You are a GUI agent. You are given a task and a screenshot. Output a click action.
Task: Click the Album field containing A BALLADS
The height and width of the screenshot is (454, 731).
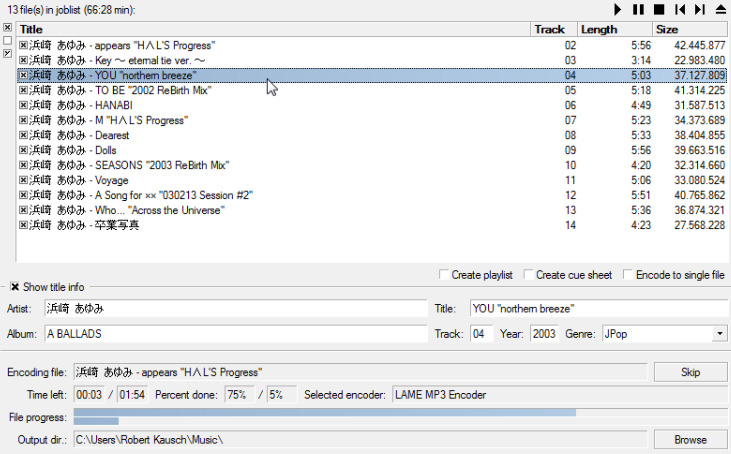(x=236, y=334)
